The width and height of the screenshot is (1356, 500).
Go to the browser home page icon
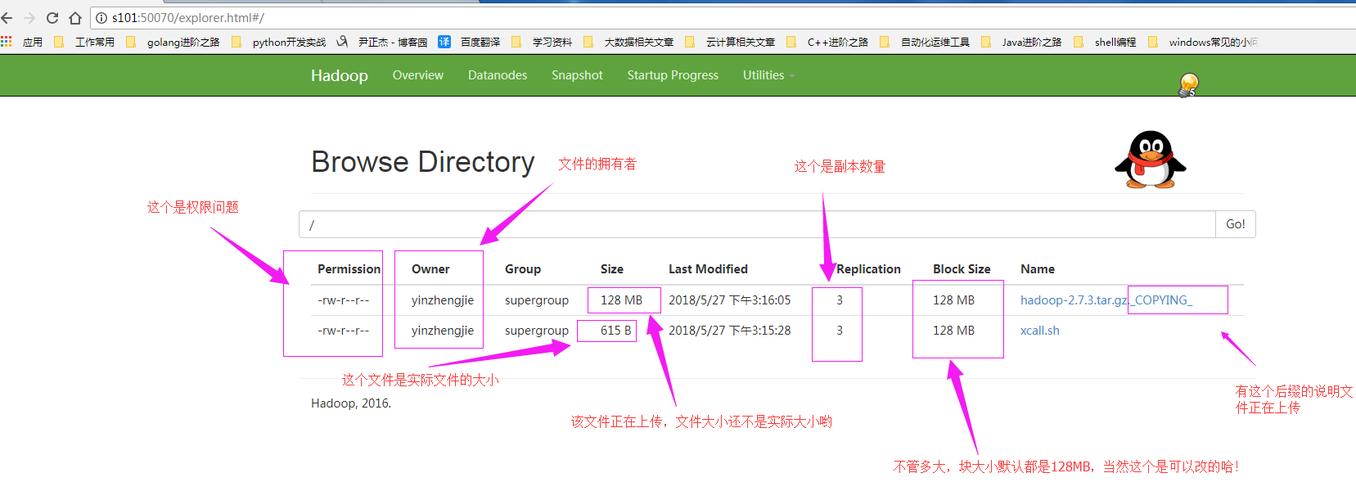(x=75, y=18)
